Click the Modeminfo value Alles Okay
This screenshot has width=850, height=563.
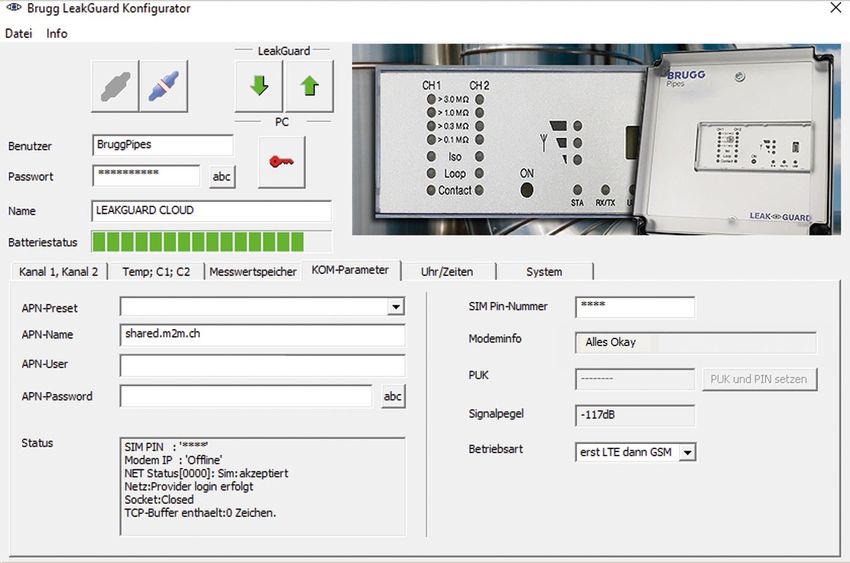click(696, 342)
